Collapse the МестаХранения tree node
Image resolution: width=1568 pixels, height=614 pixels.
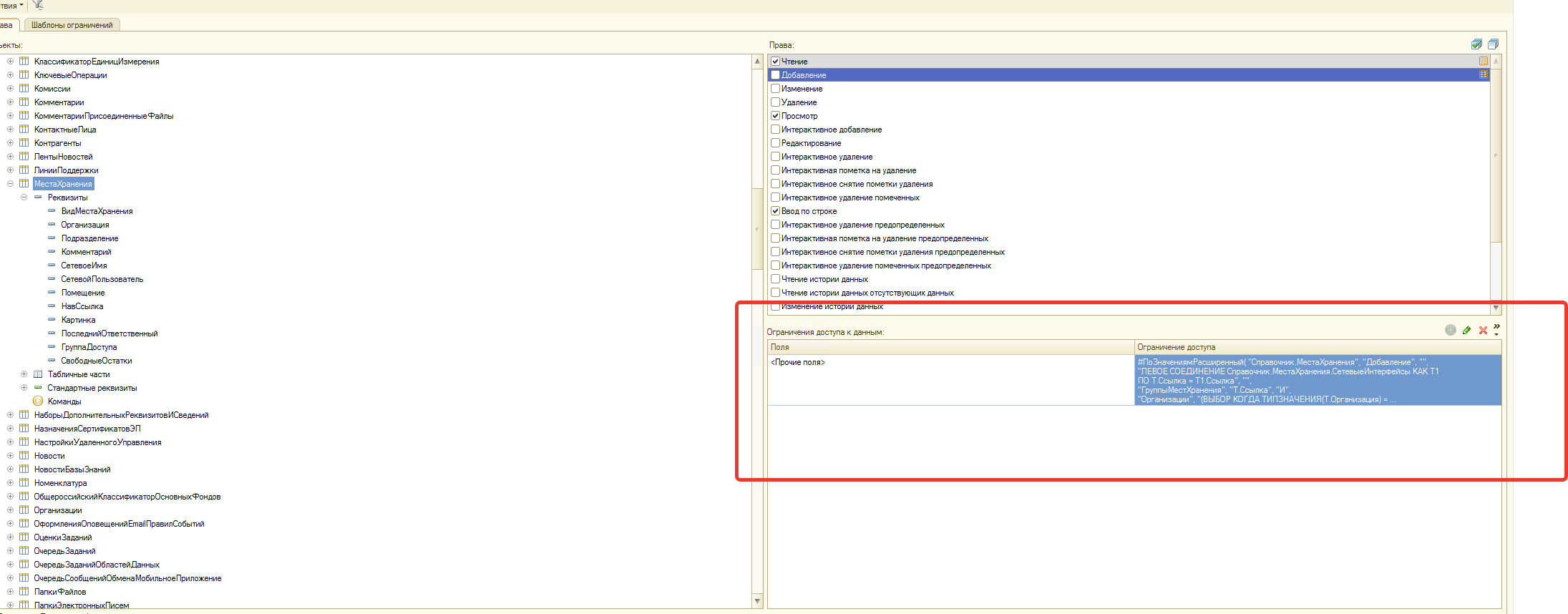click(x=10, y=184)
